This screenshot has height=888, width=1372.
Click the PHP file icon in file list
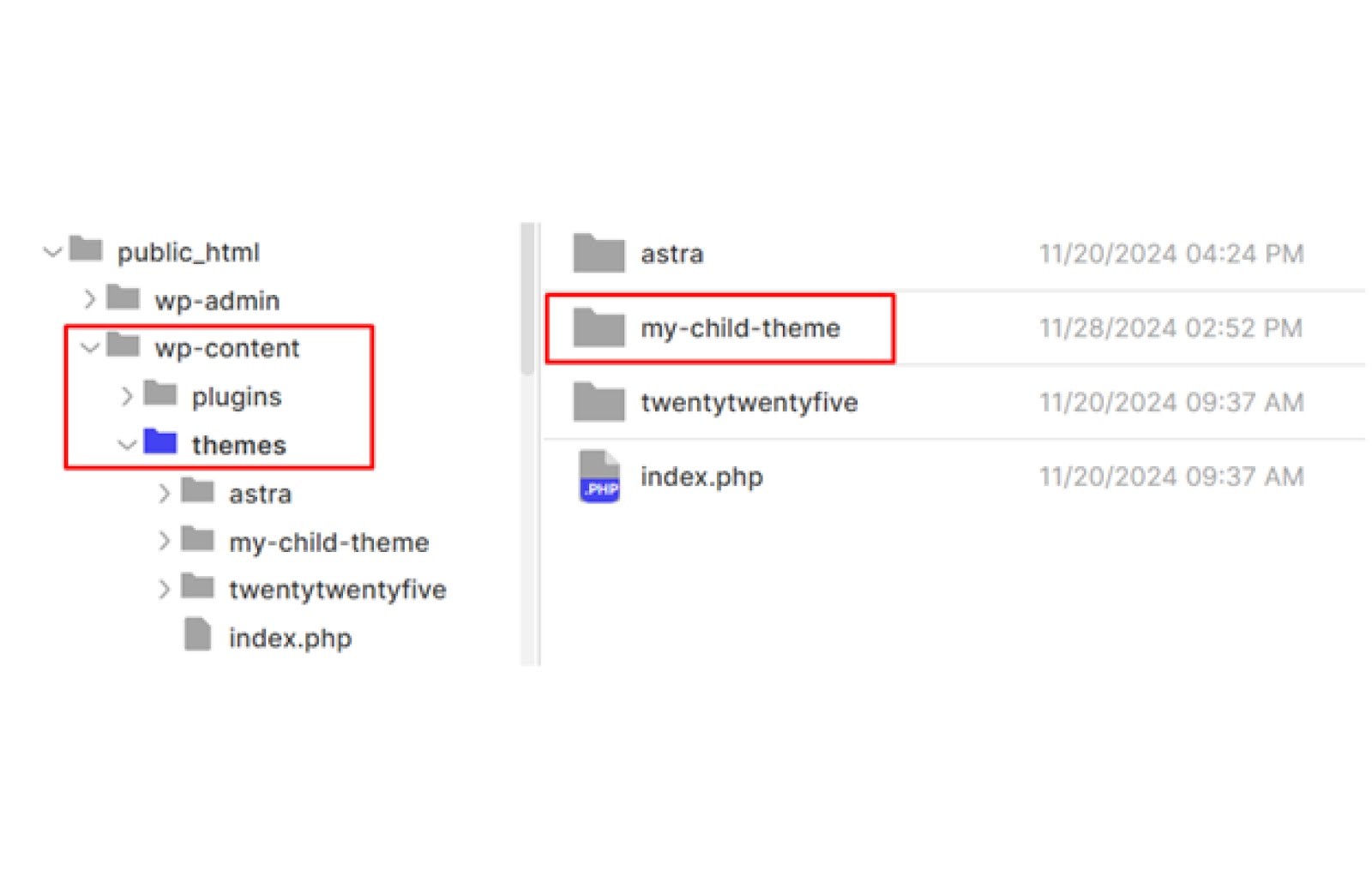pyautogui.click(x=599, y=477)
